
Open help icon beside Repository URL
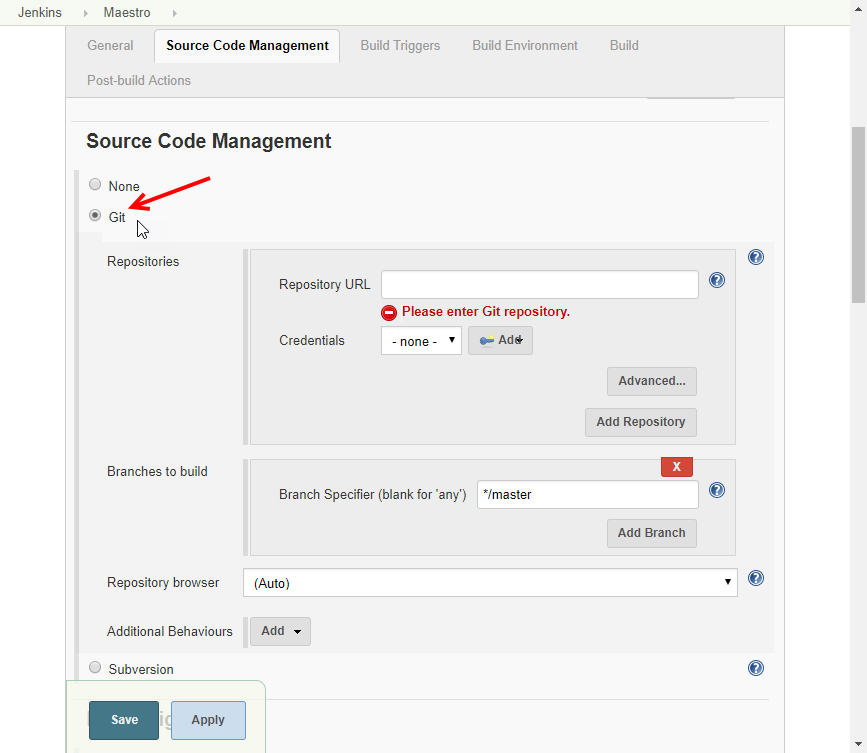pos(716,280)
